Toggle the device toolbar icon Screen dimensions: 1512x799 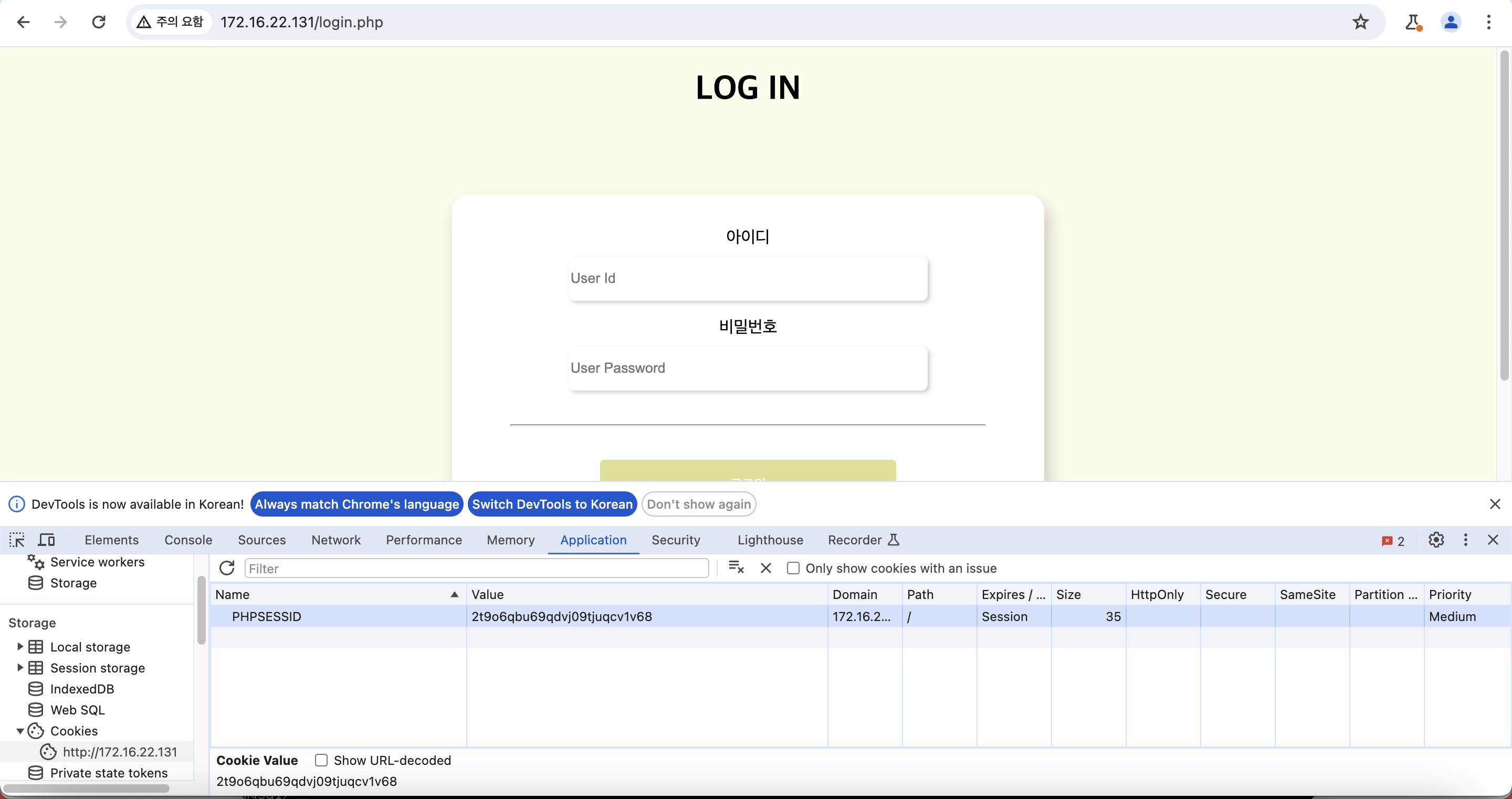pos(46,540)
